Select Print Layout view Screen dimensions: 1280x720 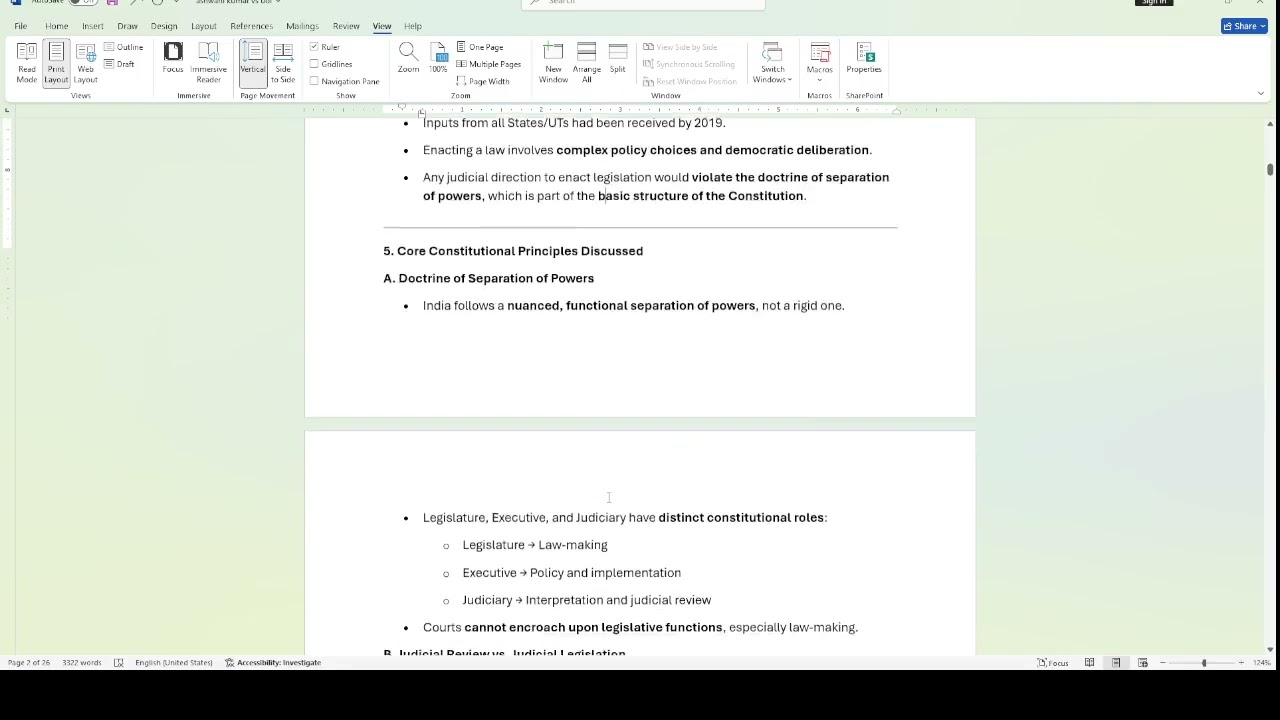(56, 63)
